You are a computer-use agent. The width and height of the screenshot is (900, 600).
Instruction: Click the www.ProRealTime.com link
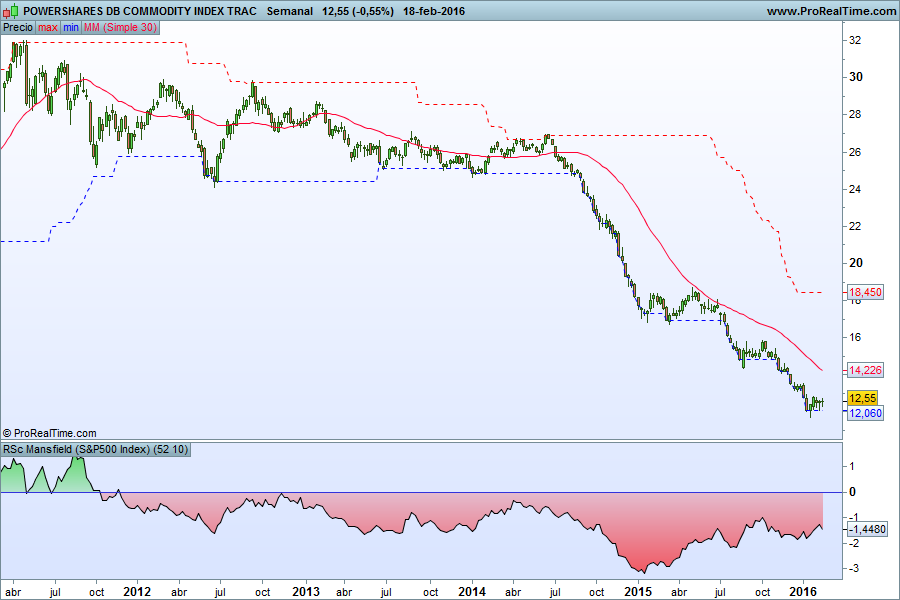[831, 11]
